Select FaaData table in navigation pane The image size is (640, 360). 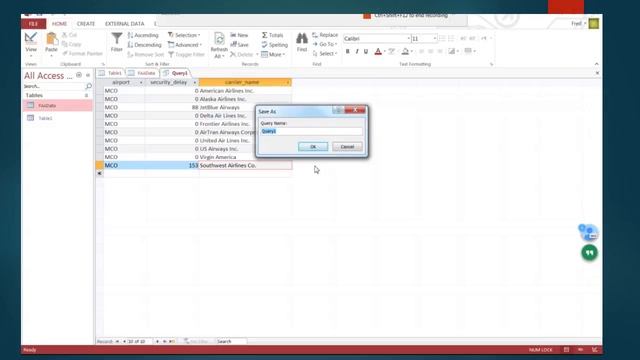(x=58, y=105)
